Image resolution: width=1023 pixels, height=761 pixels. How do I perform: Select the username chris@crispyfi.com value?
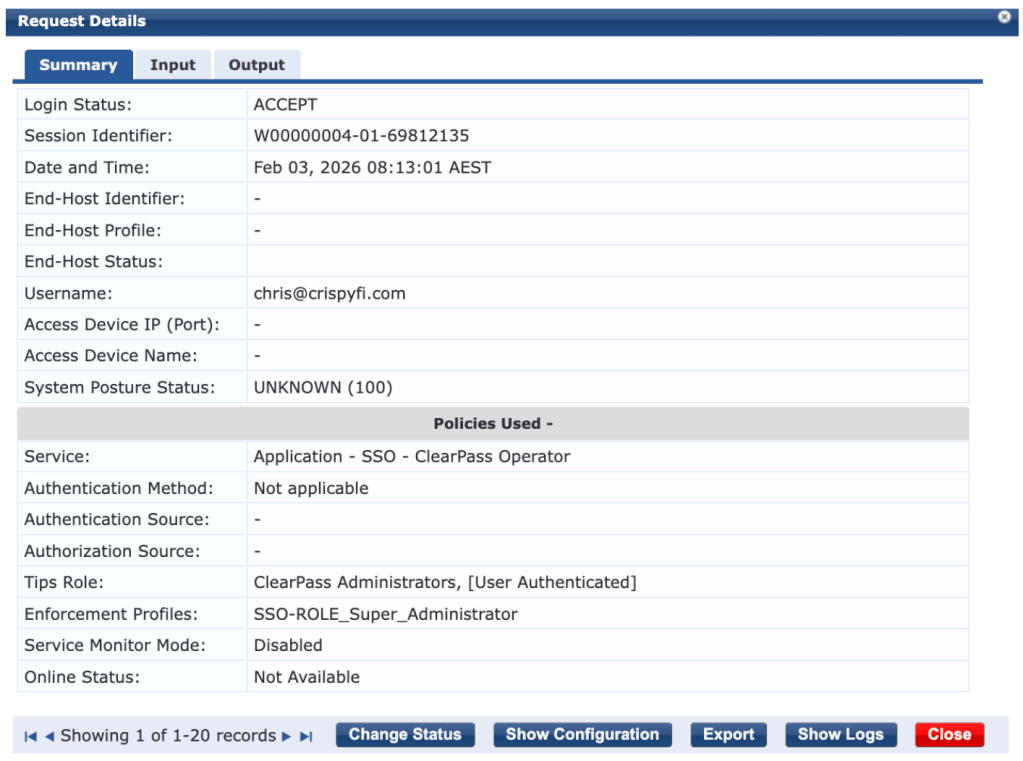tap(329, 294)
